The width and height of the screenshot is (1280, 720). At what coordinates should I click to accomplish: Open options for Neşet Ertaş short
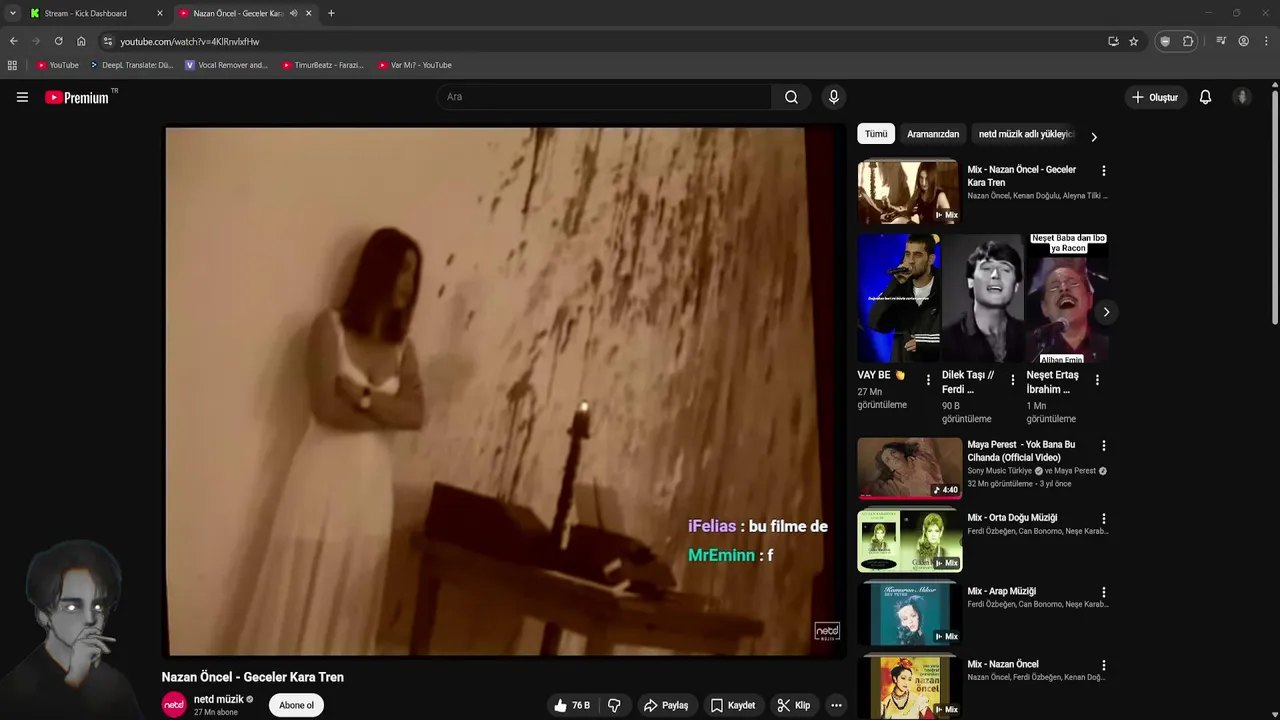[1097, 380]
